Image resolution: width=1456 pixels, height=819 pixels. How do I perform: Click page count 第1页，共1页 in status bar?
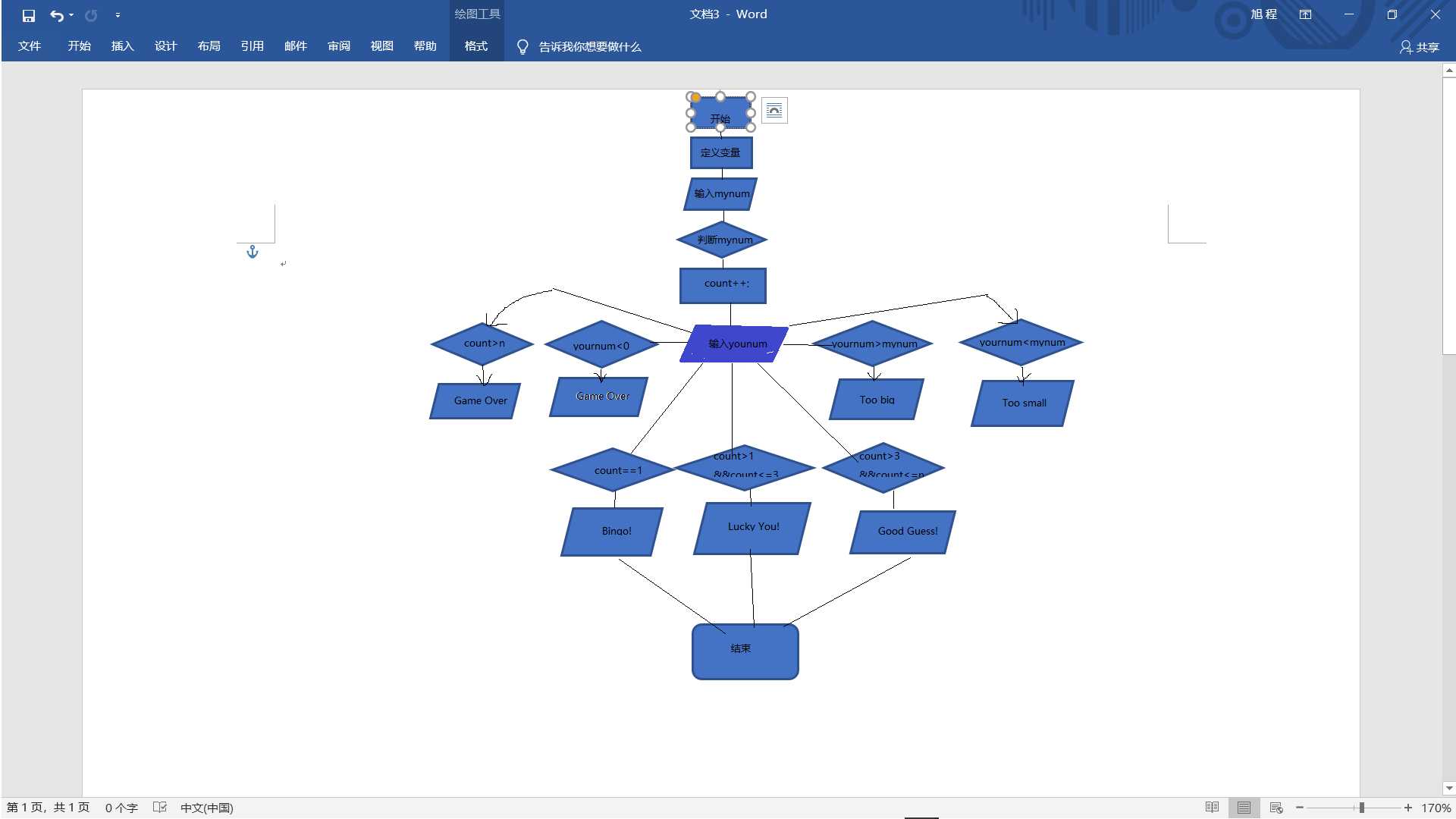48,808
